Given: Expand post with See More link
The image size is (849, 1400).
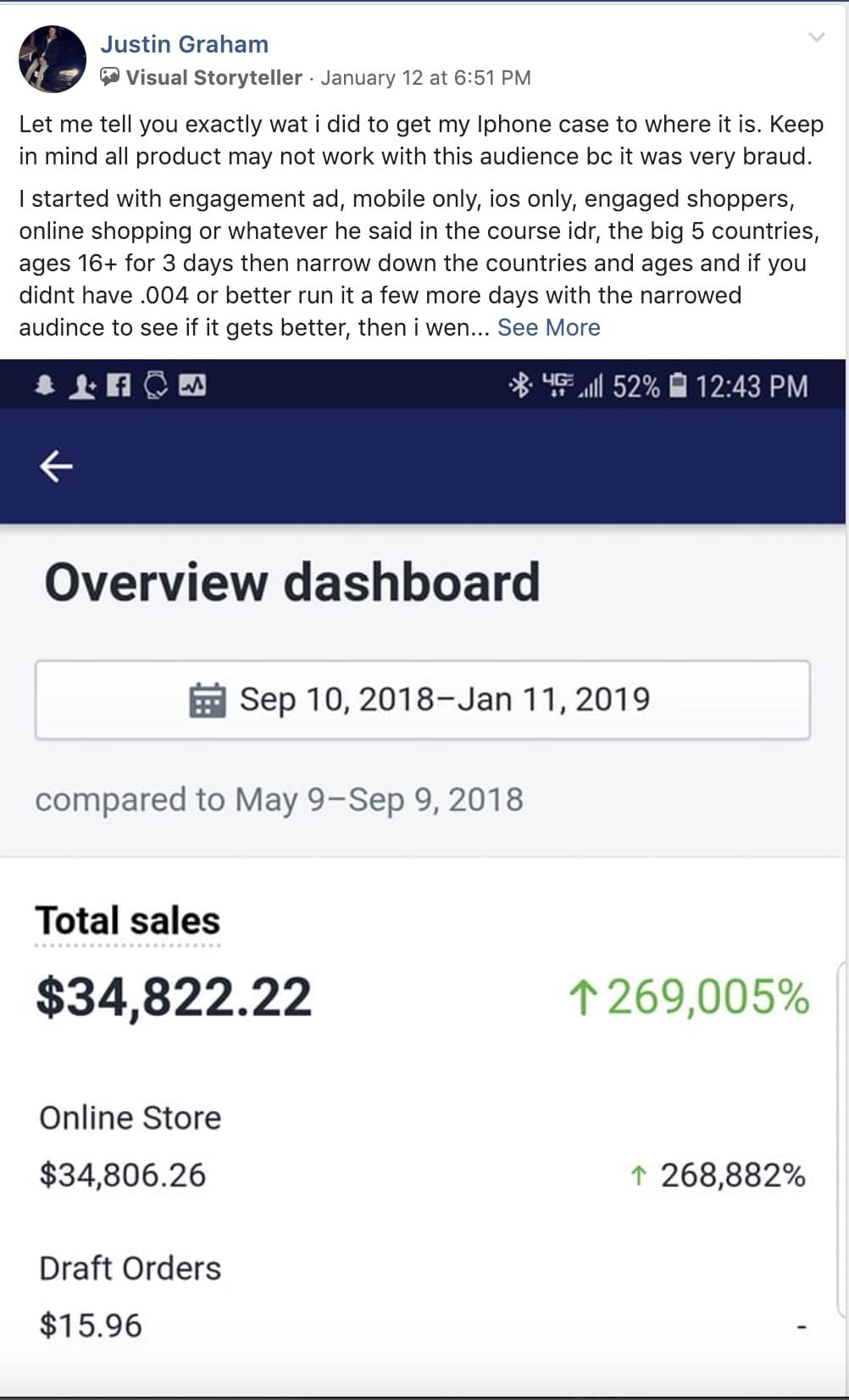Looking at the screenshot, I should pyautogui.click(x=548, y=328).
